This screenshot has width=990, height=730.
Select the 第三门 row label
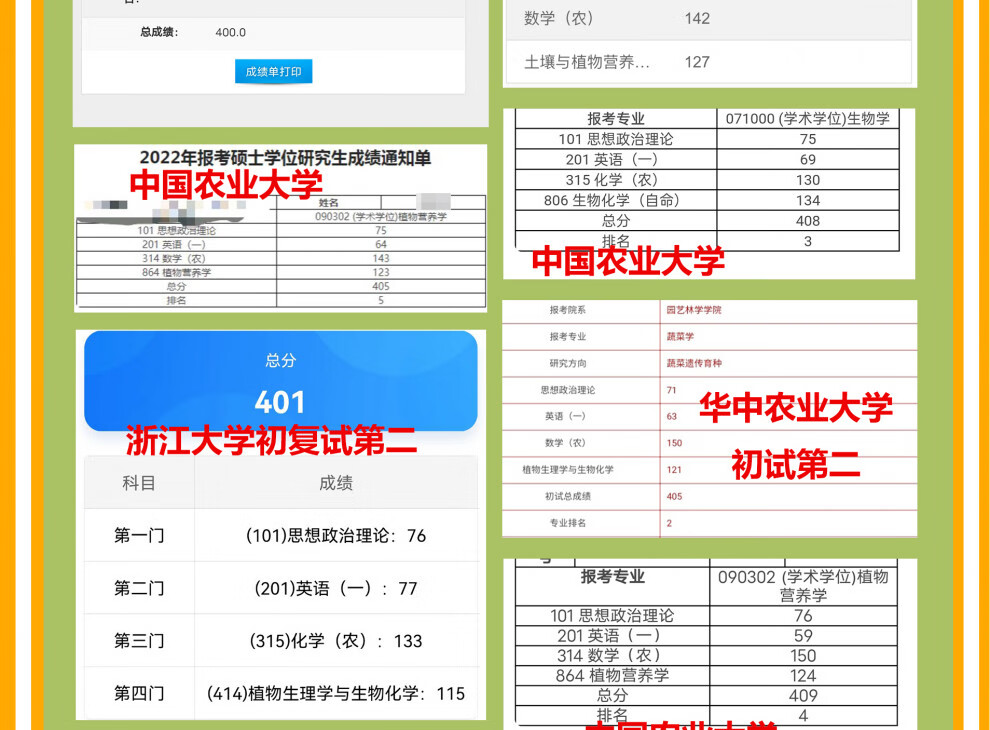click(x=139, y=641)
